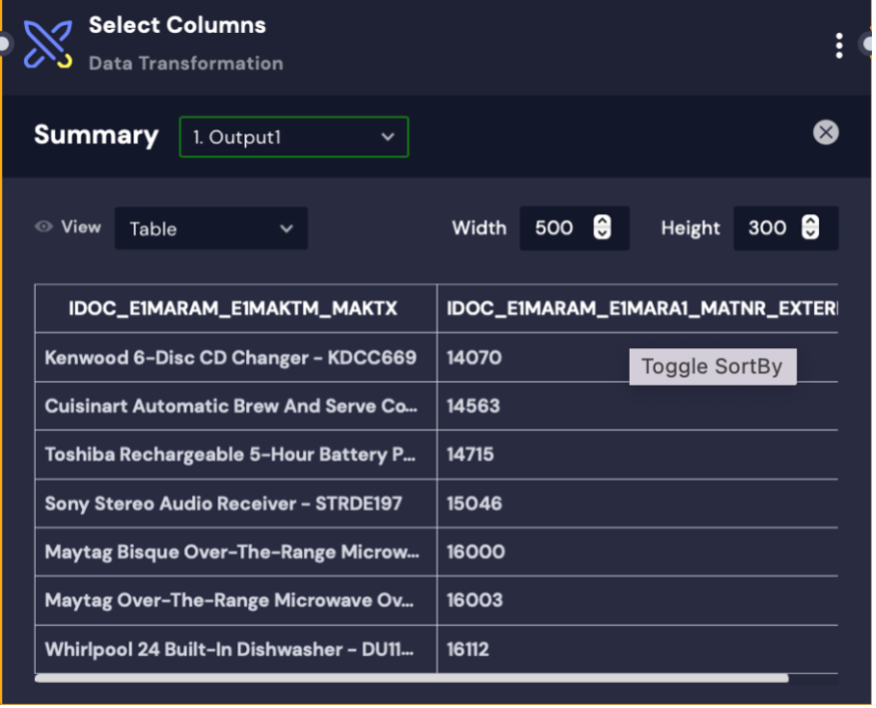Click the cell with value 16000
The height and width of the screenshot is (708, 876).
point(476,552)
